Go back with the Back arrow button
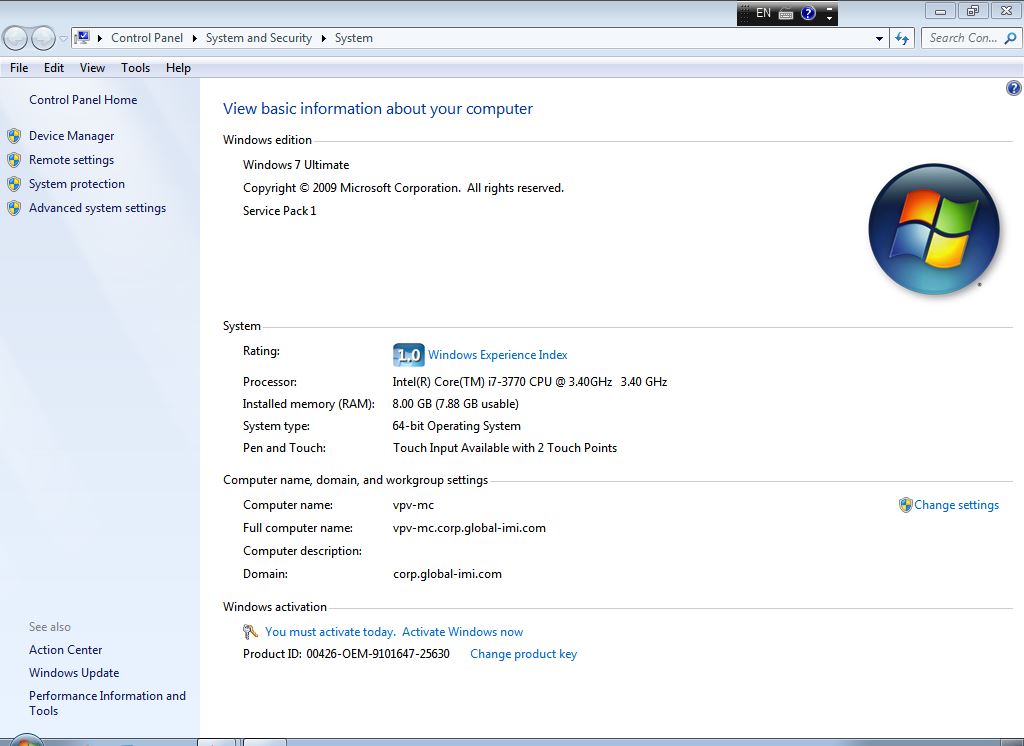1024x746 pixels. pos(15,38)
